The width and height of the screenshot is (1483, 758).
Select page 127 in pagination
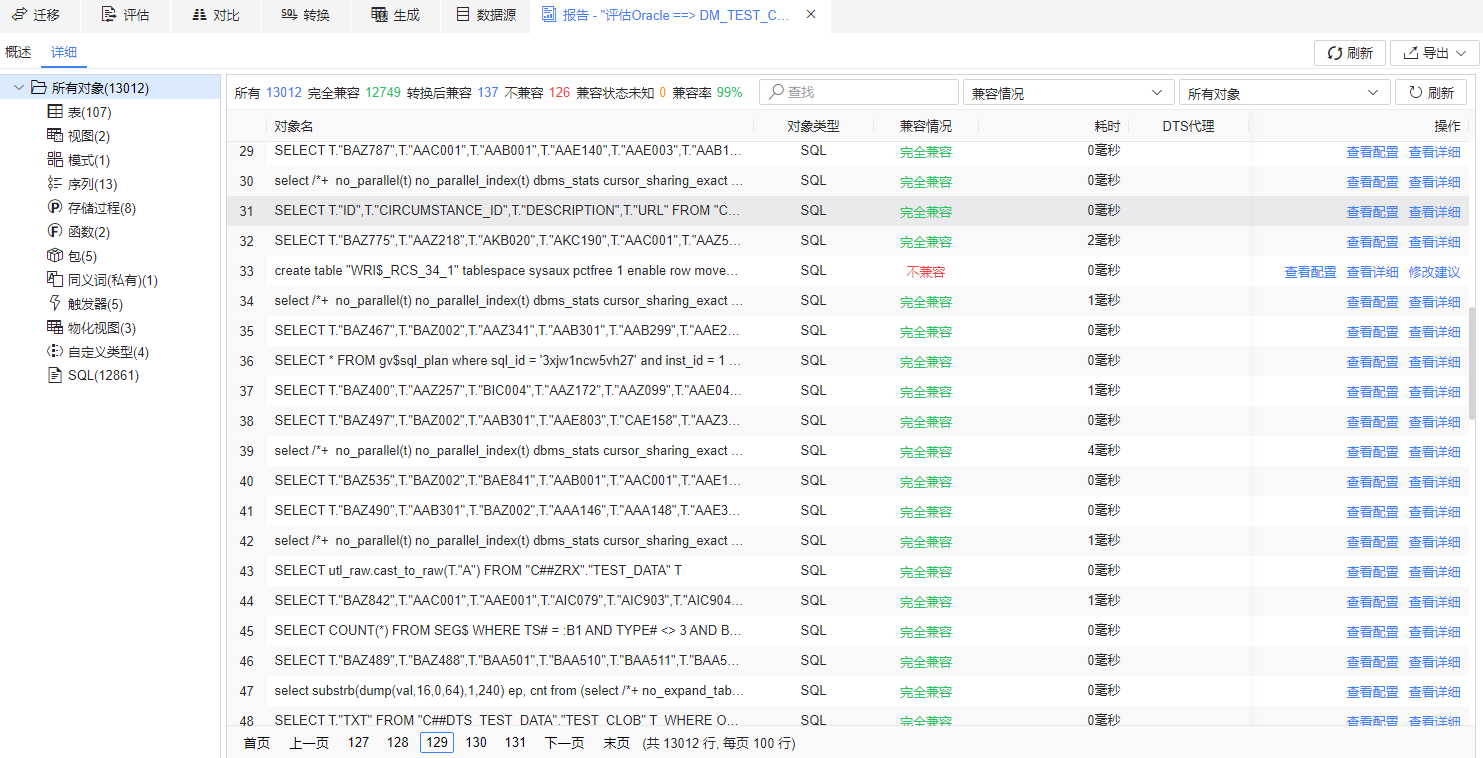point(358,743)
